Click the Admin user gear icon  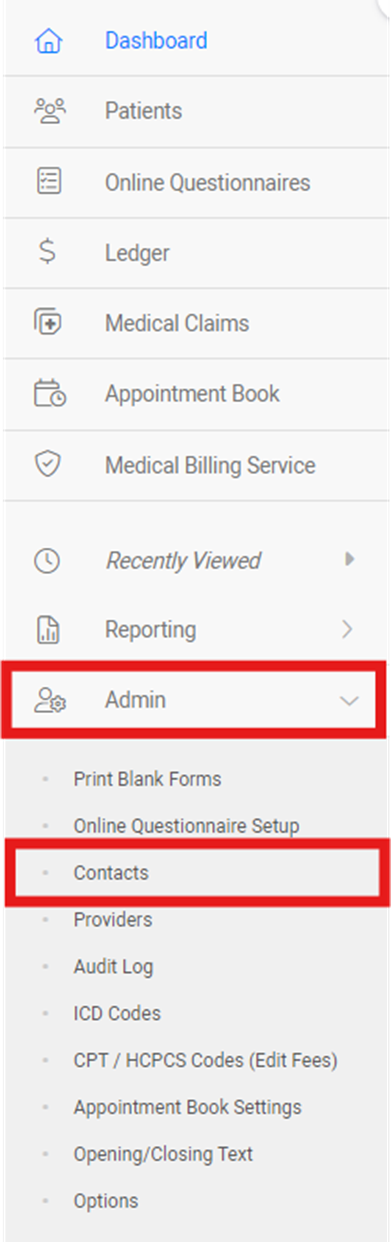(x=49, y=701)
